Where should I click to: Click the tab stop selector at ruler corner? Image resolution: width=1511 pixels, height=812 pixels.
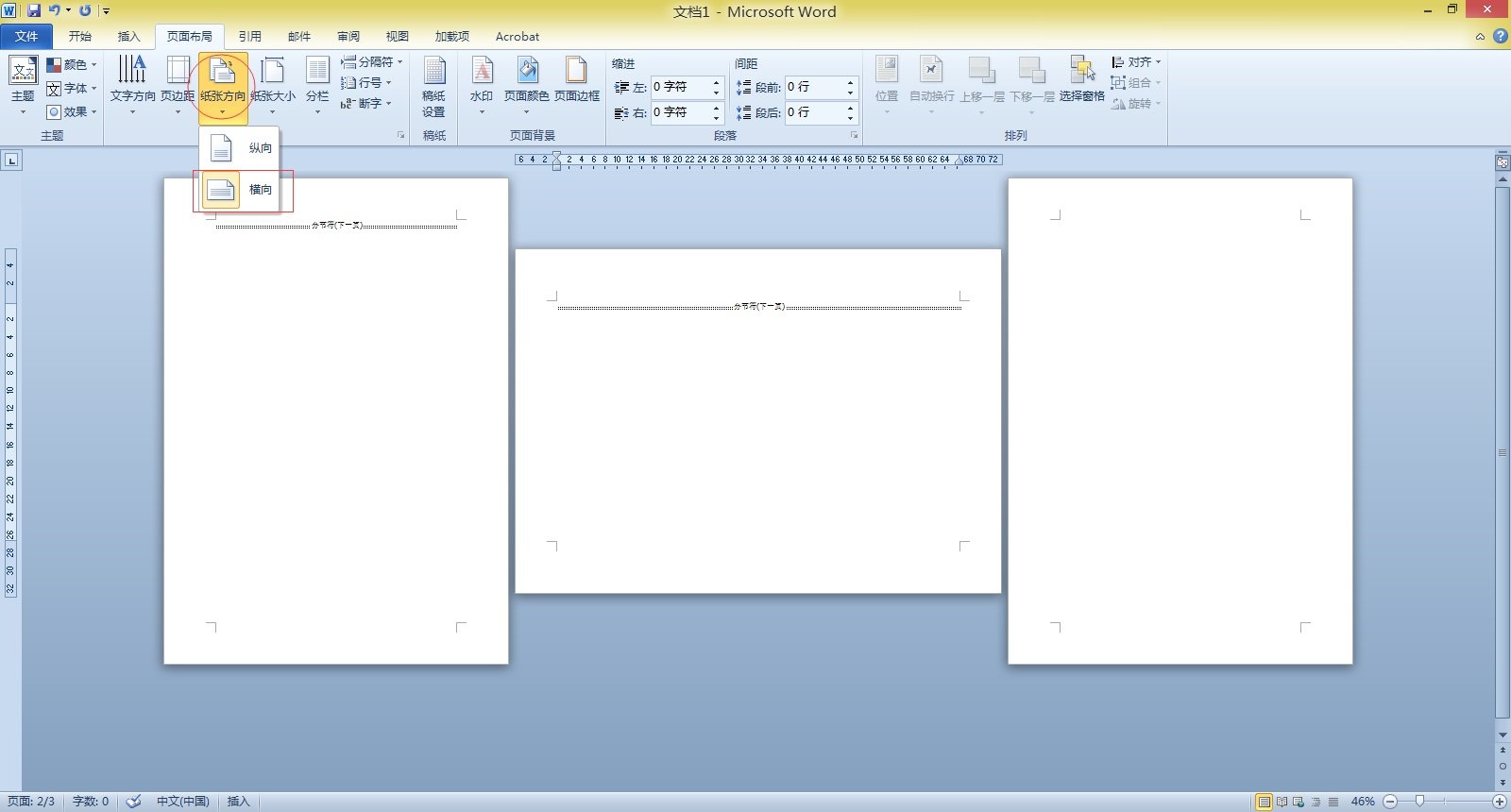11,161
